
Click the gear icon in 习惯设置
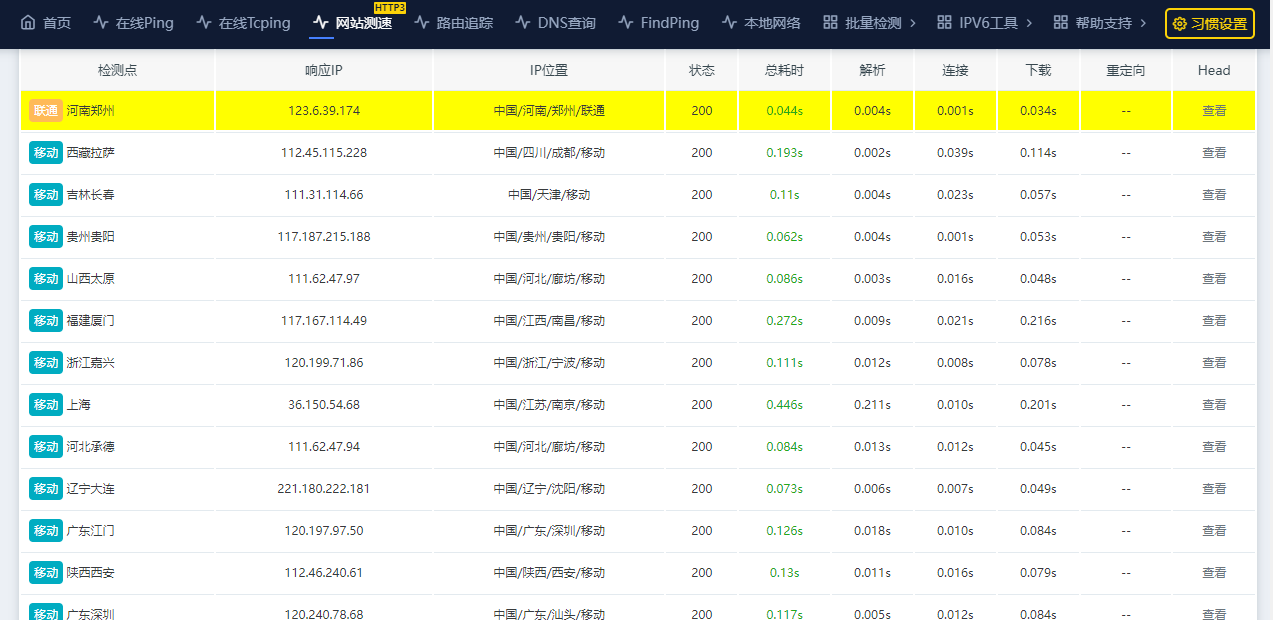(1180, 23)
